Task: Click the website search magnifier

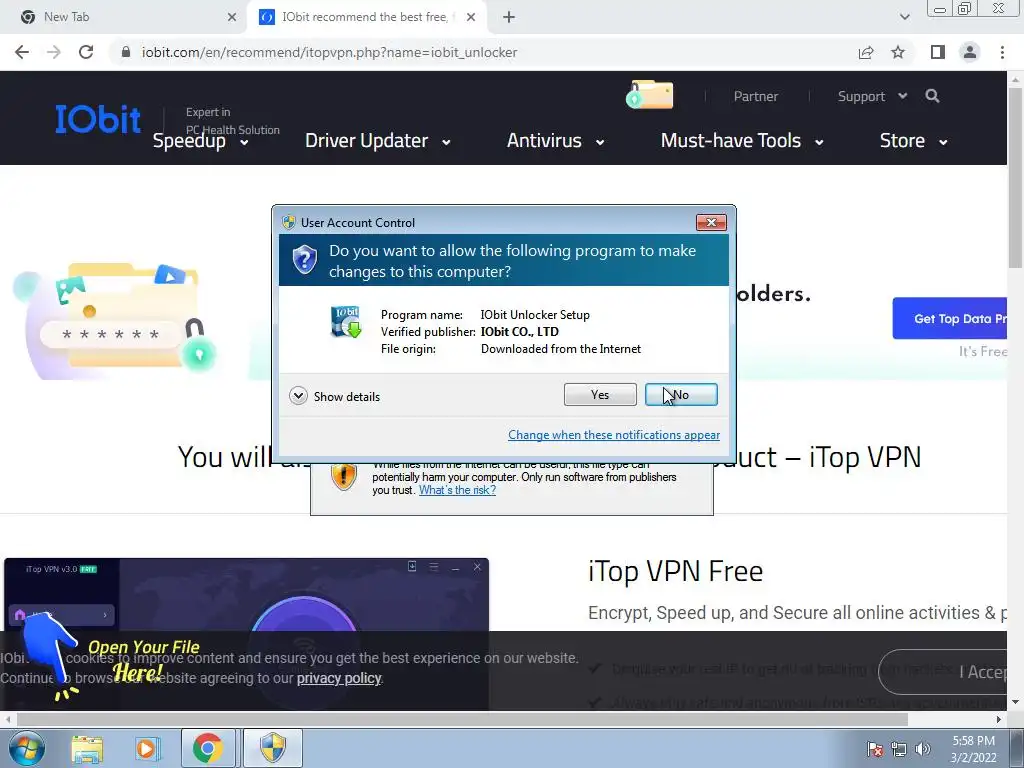Action: 933,97
